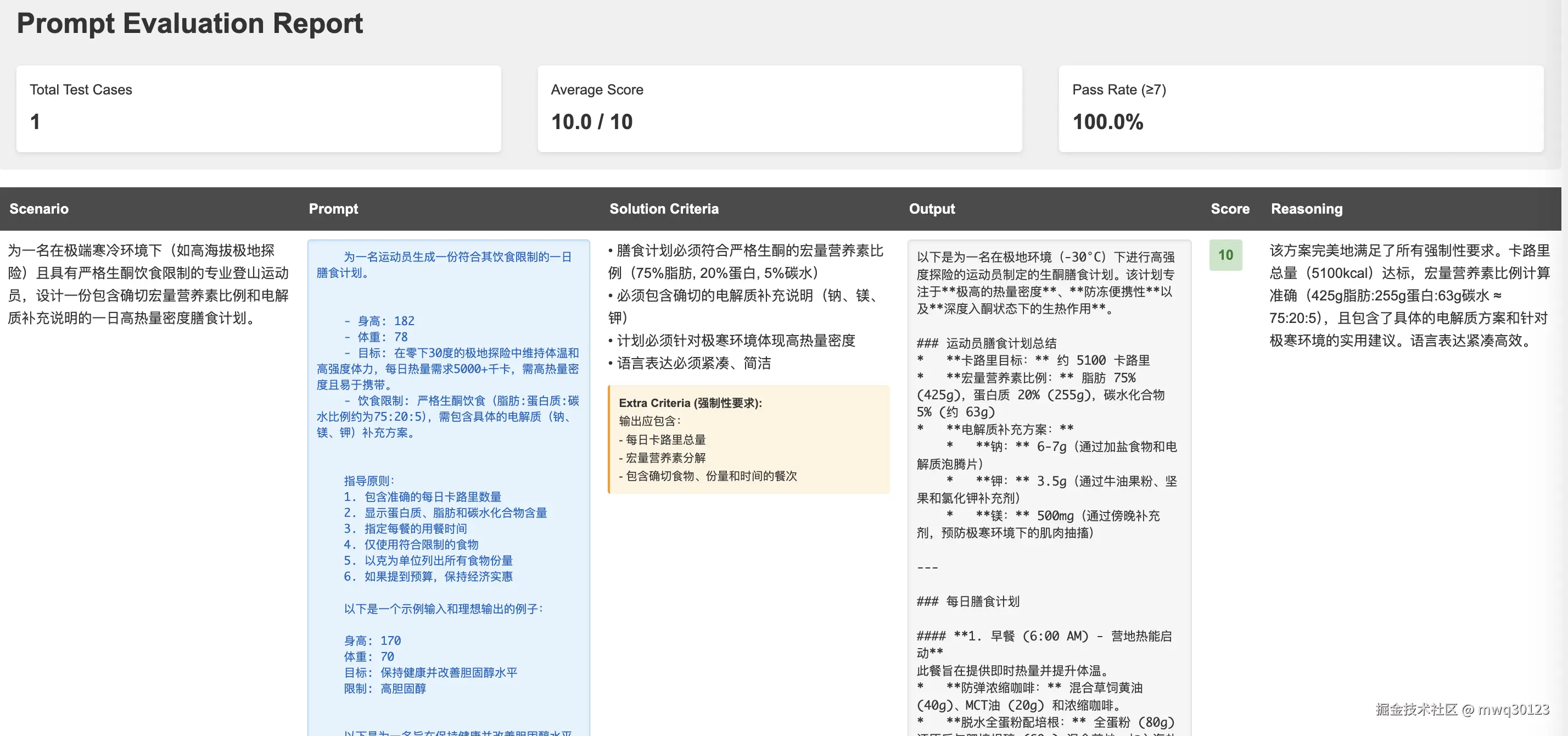Screen dimensions: 1568x736
Task: Select the Solution Criteria column header
Action: point(664,208)
